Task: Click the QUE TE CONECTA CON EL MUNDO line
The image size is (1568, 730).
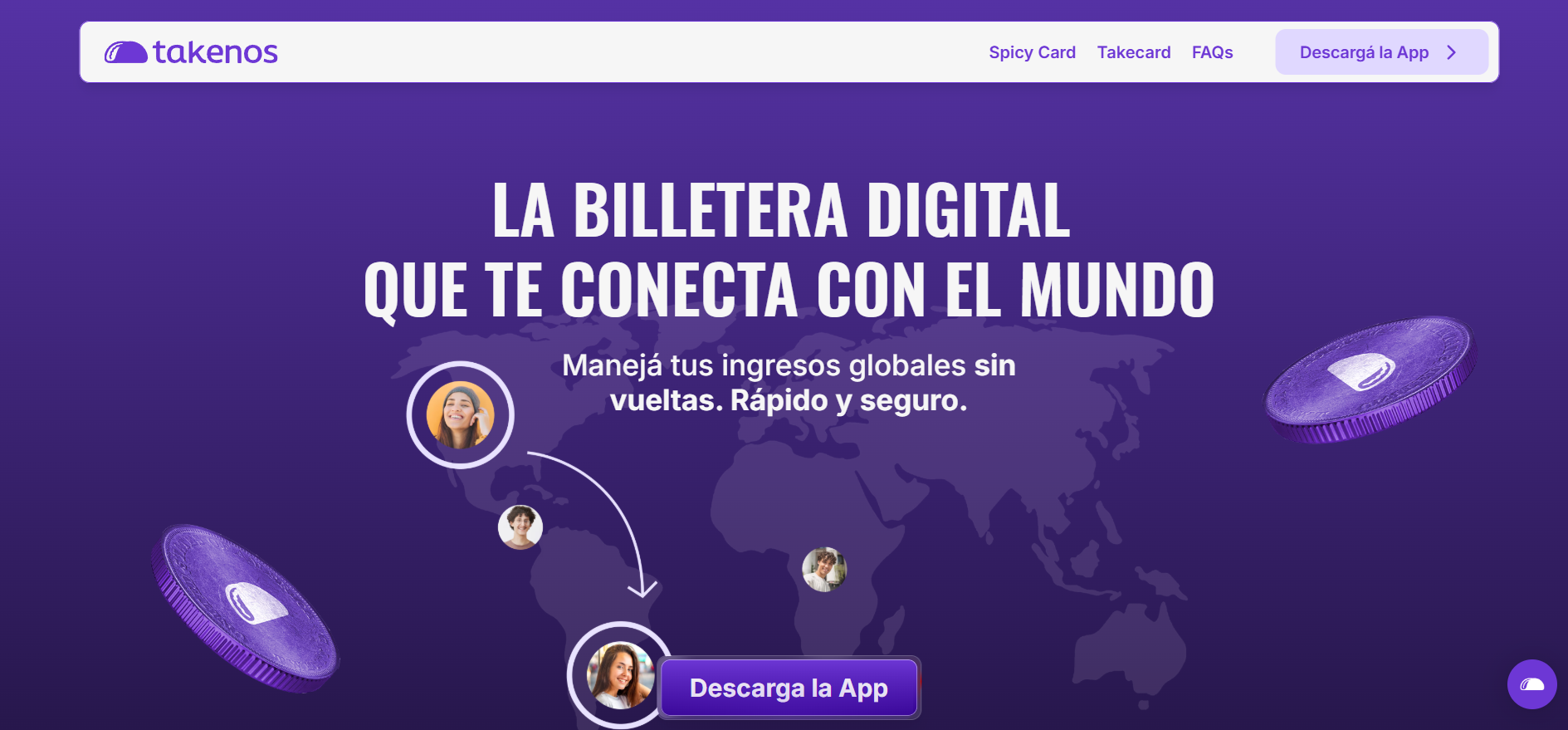Action: (789, 290)
